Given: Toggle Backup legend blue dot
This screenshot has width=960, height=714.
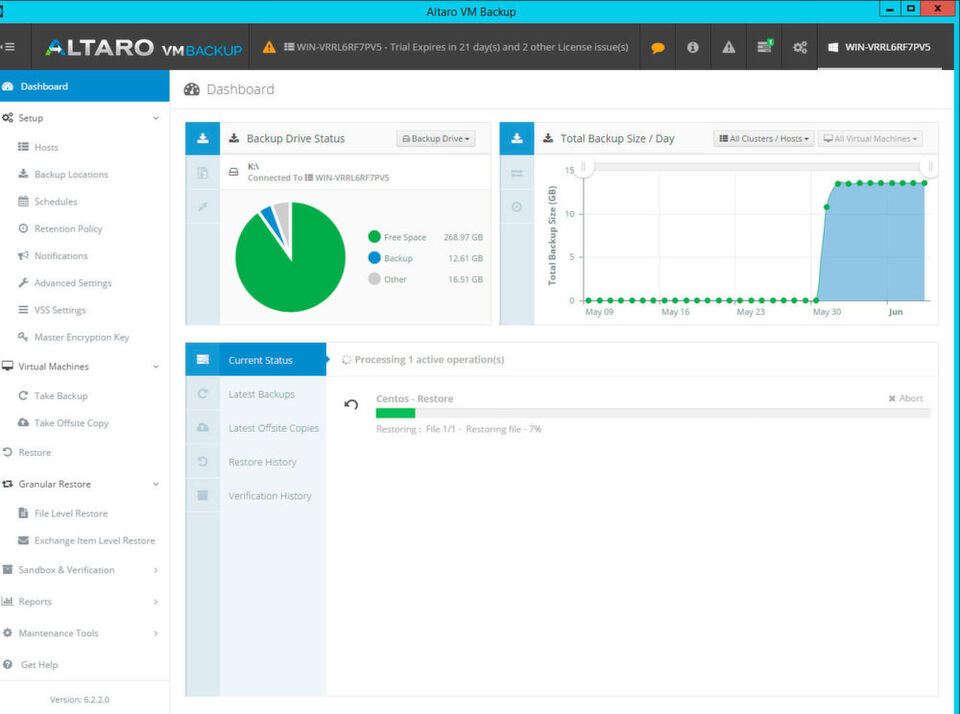Looking at the screenshot, I should pos(374,258).
